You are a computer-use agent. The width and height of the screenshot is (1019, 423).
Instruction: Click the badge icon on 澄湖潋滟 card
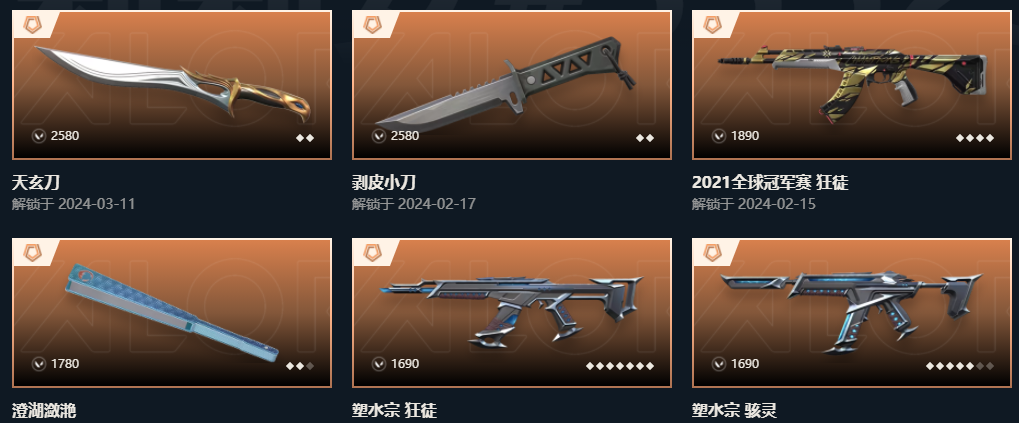point(32,253)
